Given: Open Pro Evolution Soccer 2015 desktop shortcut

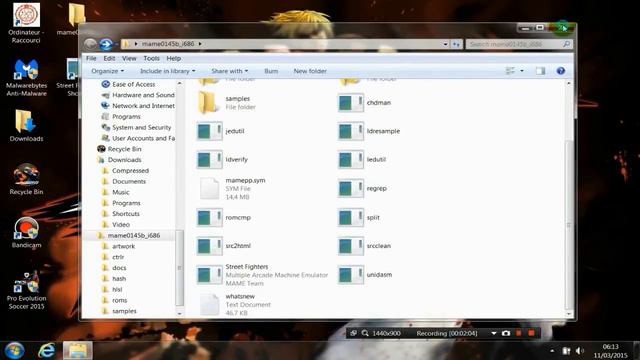Looking at the screenshot, I should click(x=27, y=291).
